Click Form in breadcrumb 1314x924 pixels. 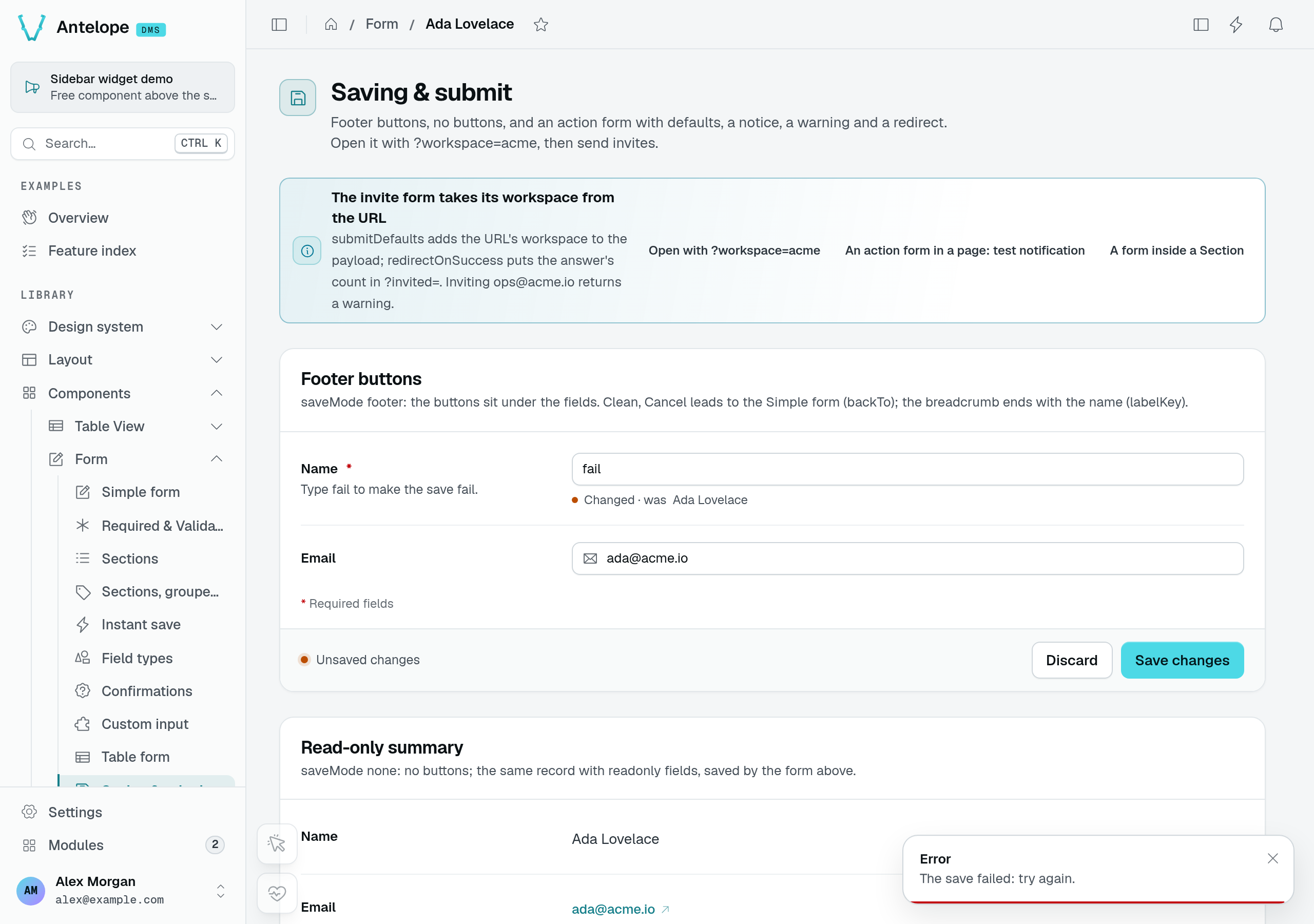[382, 24]
